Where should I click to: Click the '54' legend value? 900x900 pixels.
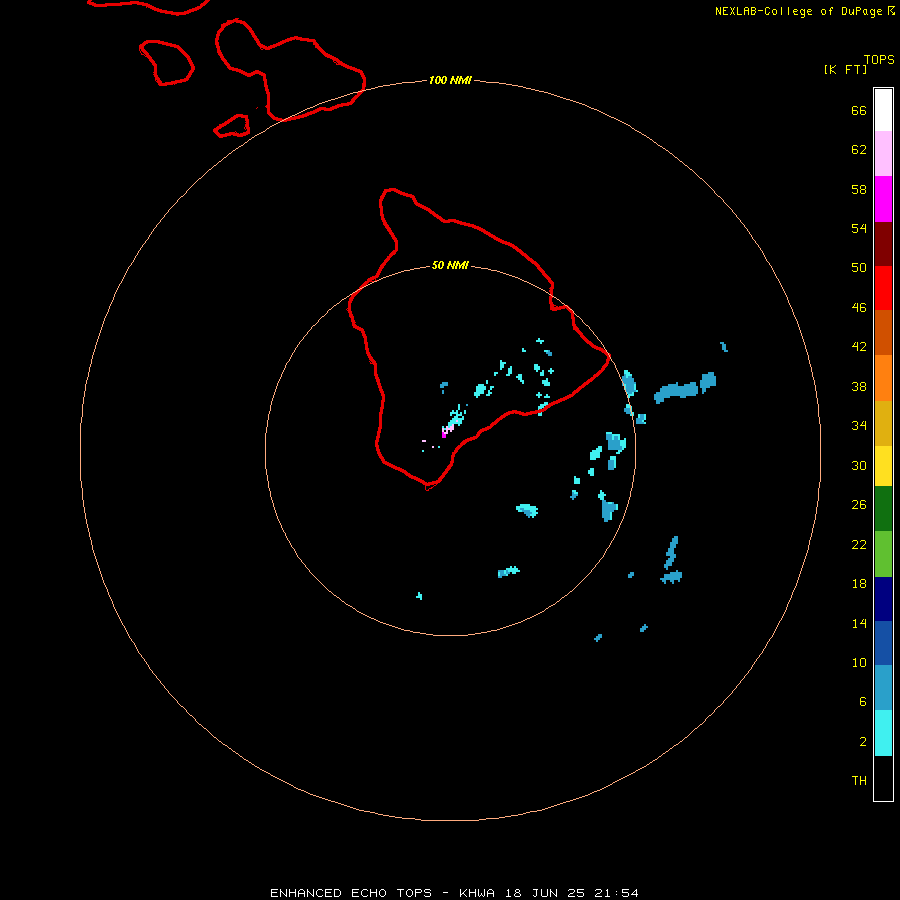pyautogui.click(x=859, y=228)
